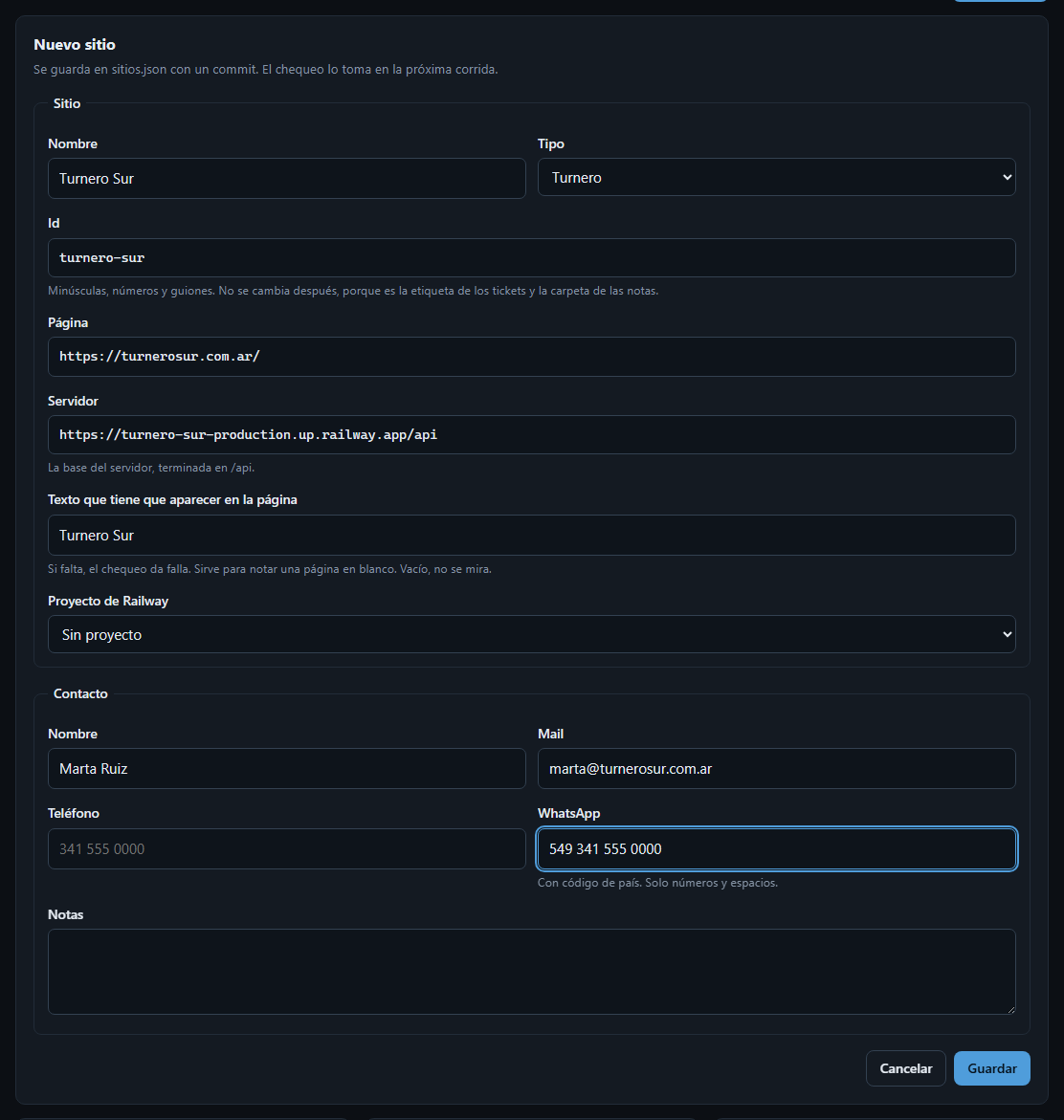The image size is (1064, 1120).
Task: Click the 'Si falta, el chequeo da falla' hint
Action: (x=270, y=569)
